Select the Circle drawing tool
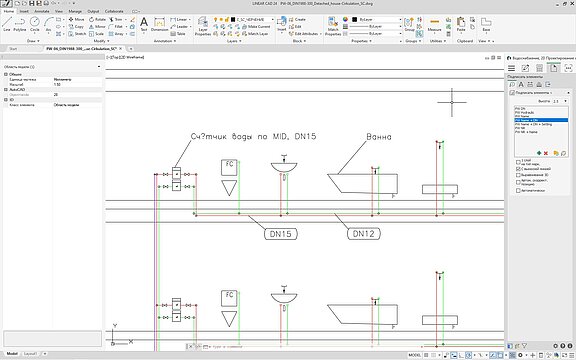Screen dimensions: 576x360 coord(35,24)
